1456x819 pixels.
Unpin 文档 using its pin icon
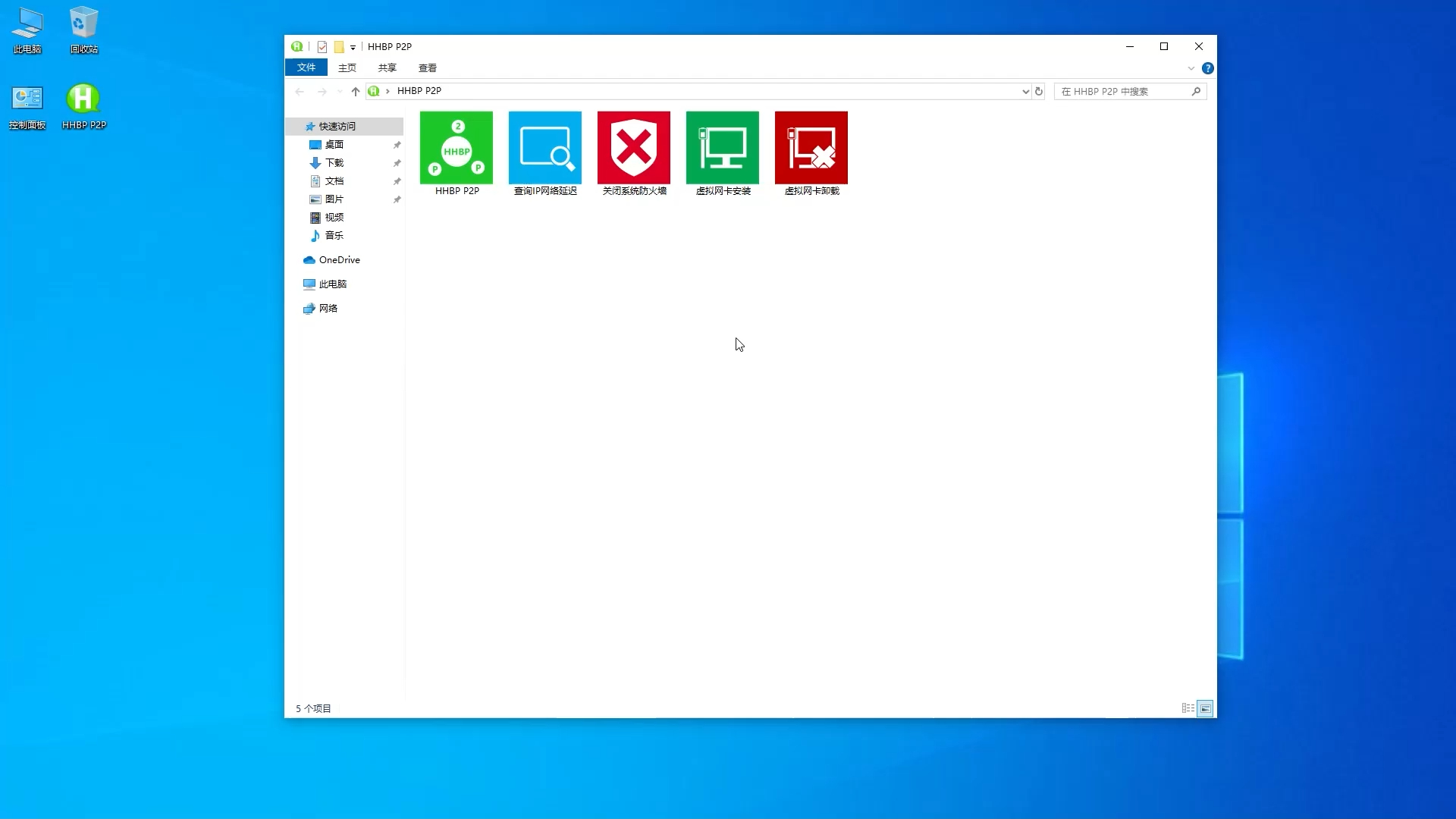coord(397,181)
